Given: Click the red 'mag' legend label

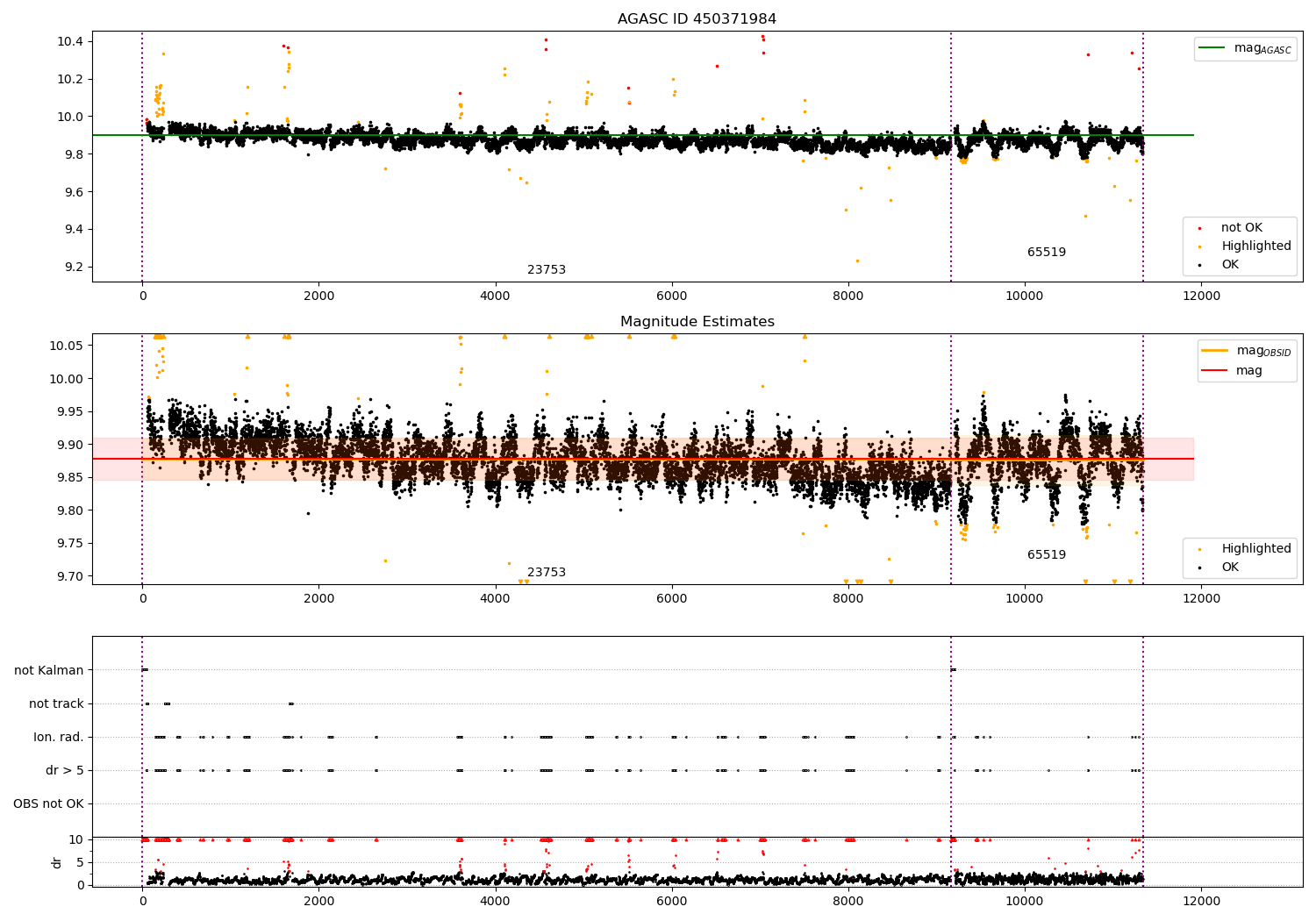Looking at the screenshot, I should coord(1249,371).
